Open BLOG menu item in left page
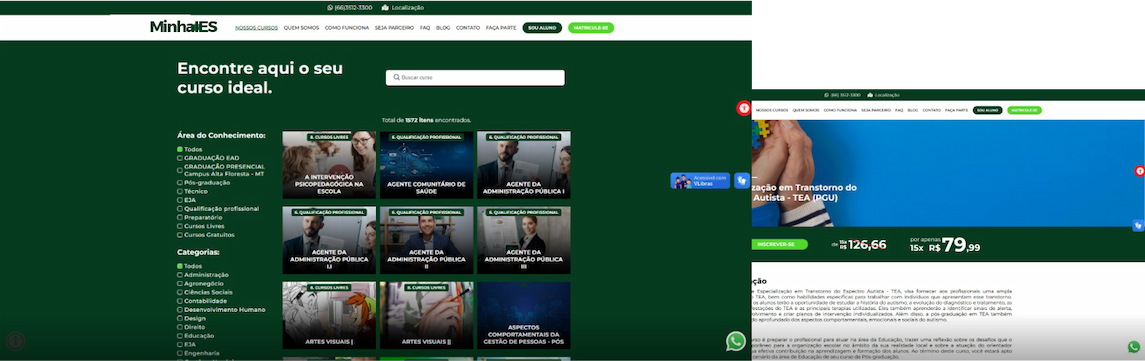Image resolution: width=1145 pixels, height=361 pixels. pyautogui.click(x=443, y=28)
